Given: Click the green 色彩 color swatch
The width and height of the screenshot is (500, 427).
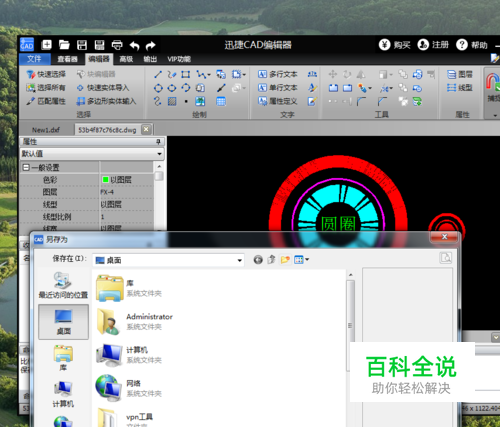Looking at the screenshot, I should (x=105, y=180).
